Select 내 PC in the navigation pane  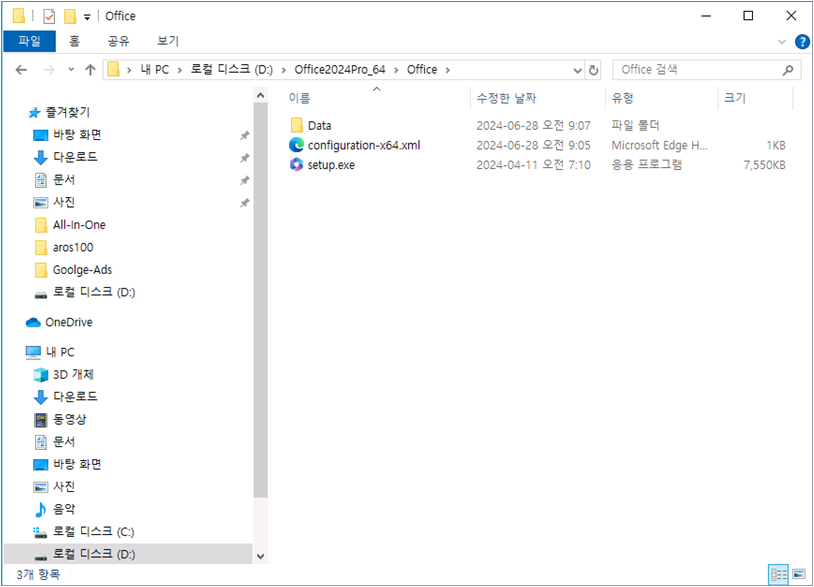50,352
